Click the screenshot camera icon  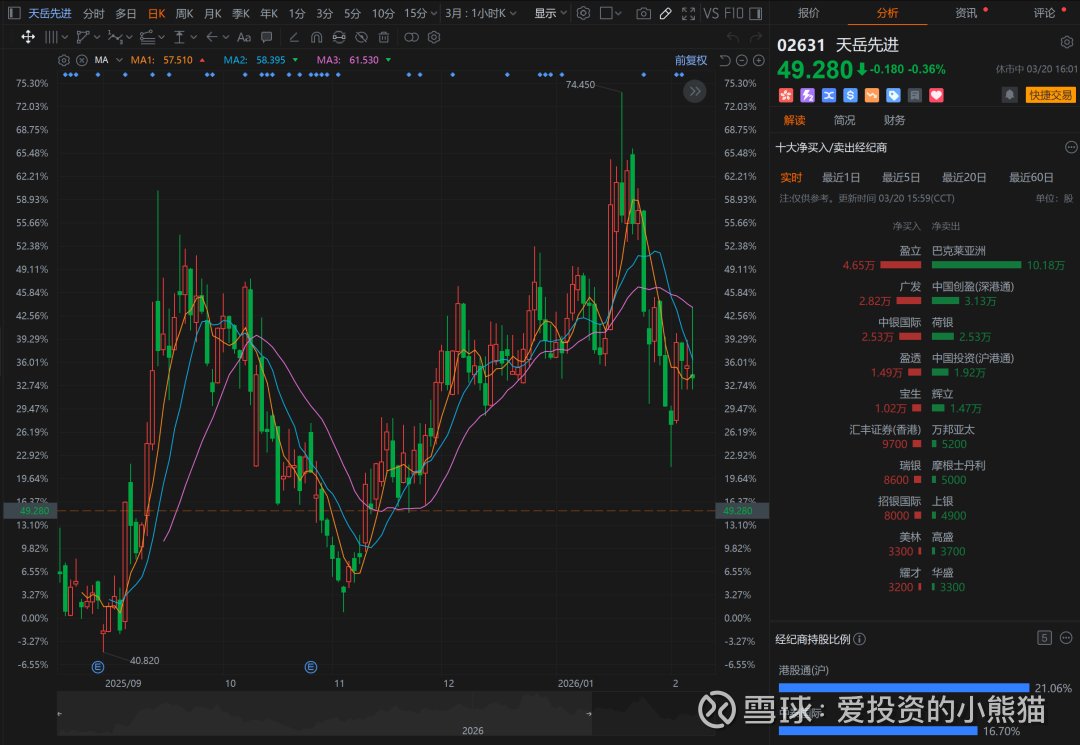click(x=643, y=14)
